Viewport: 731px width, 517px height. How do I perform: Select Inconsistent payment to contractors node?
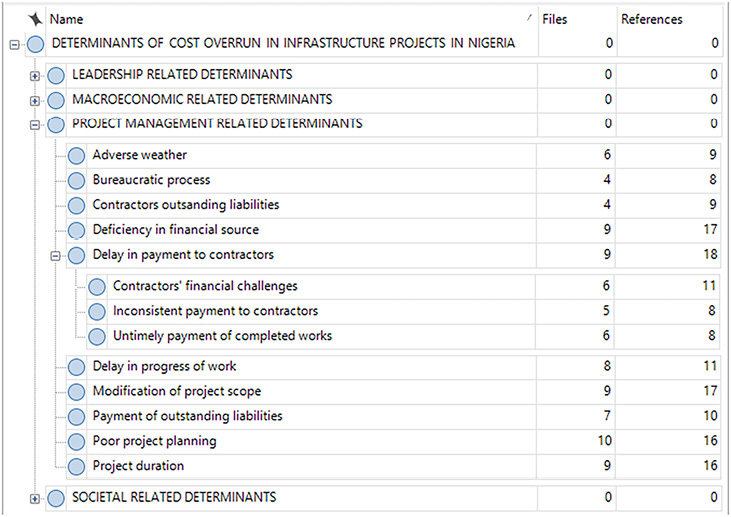click(x=215, y=311)
